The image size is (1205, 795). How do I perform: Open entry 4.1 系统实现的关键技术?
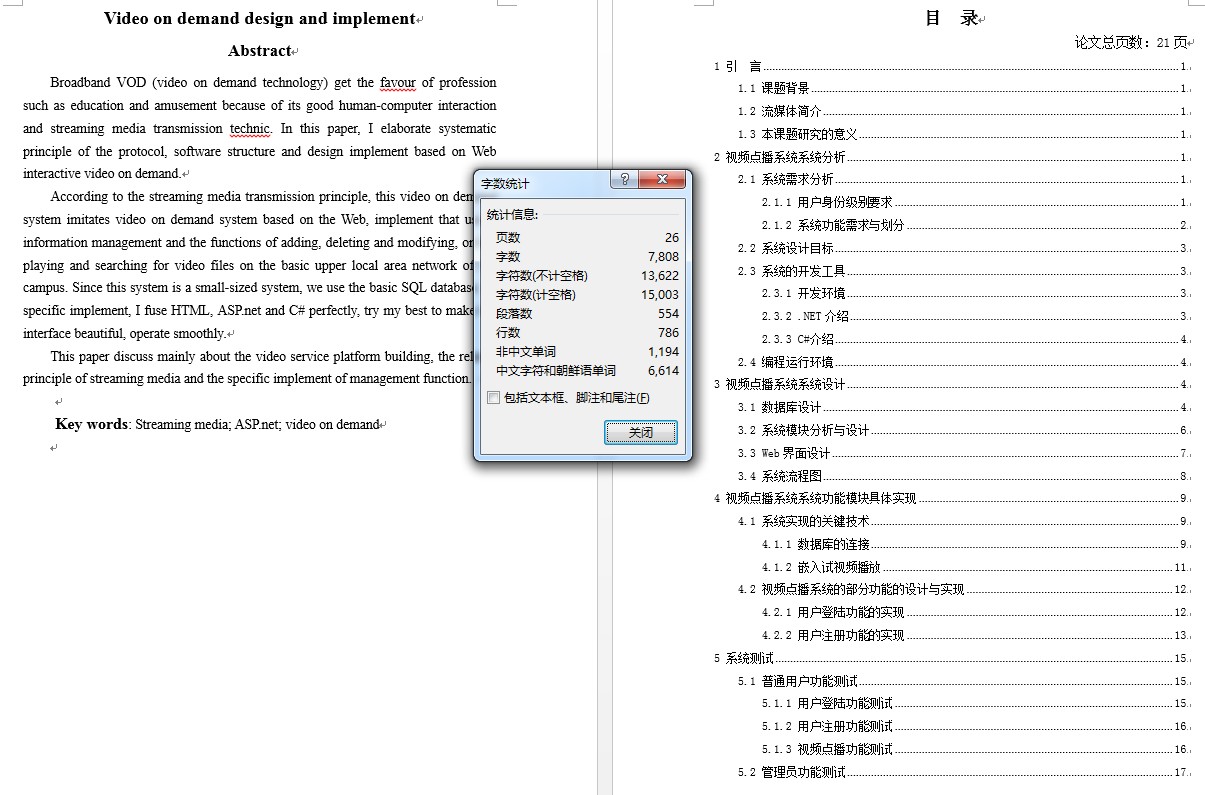click(x=963, y=521)
